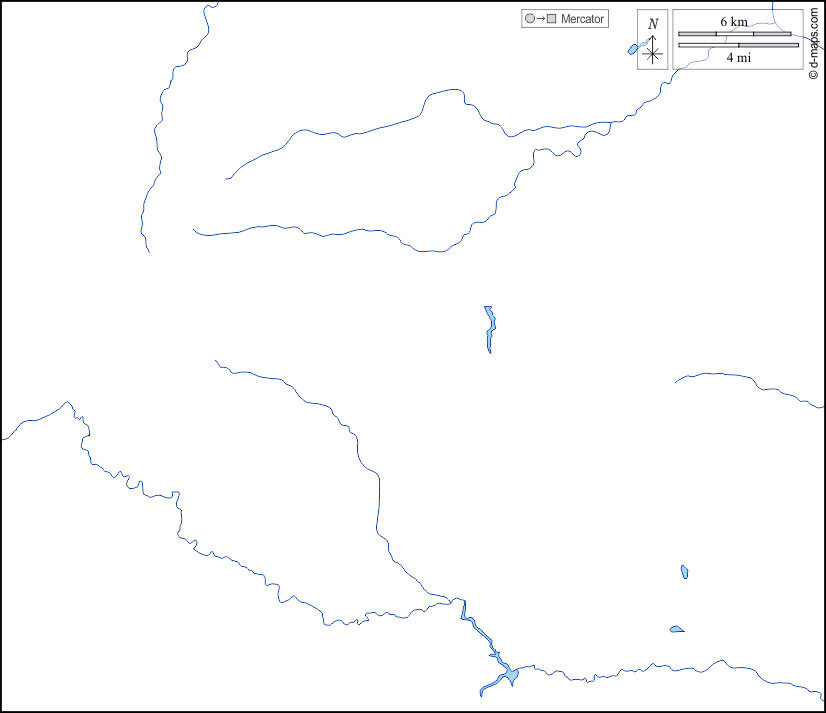The image size is (826, 713).
Task: Select the 4 mi scale label
Action: [x=739, y=57]
